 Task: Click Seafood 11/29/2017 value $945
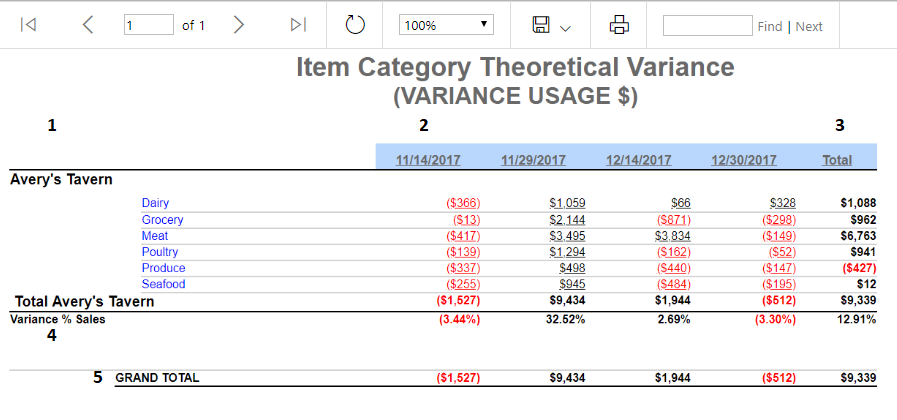572,284
